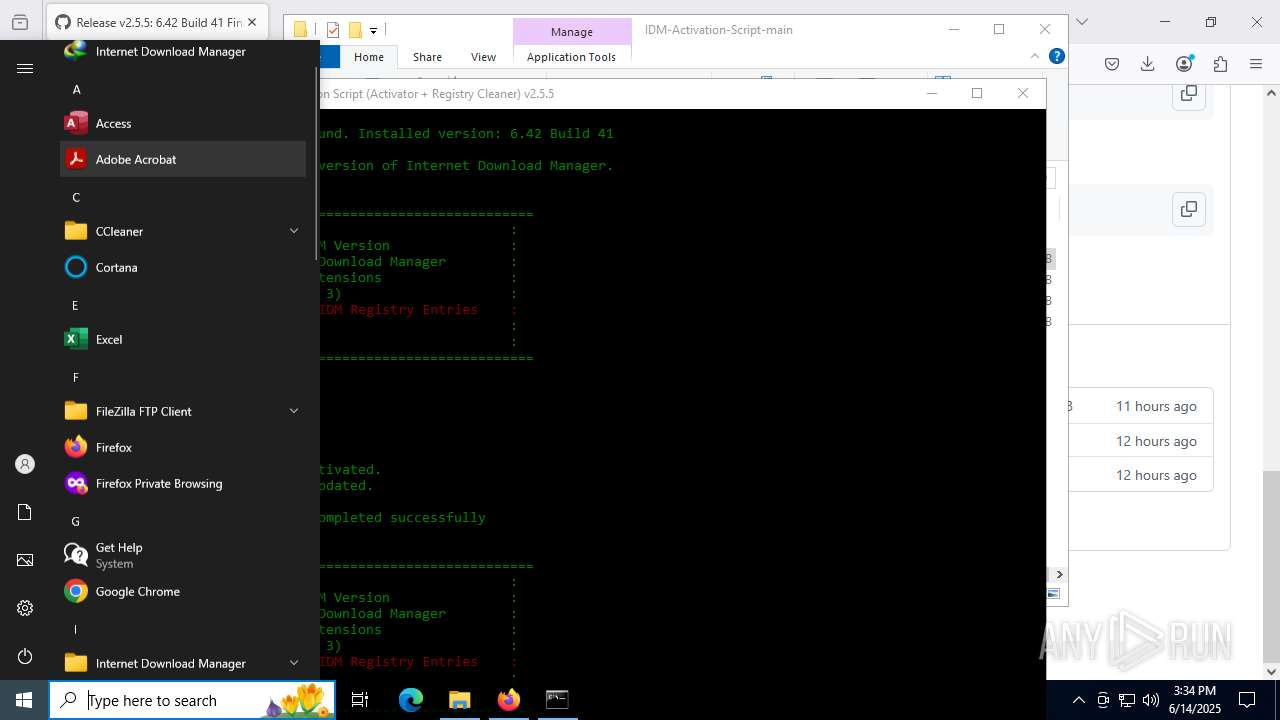Launch Excel from the app list
The width and height of the screenshot is (1280, 720).
183,339
